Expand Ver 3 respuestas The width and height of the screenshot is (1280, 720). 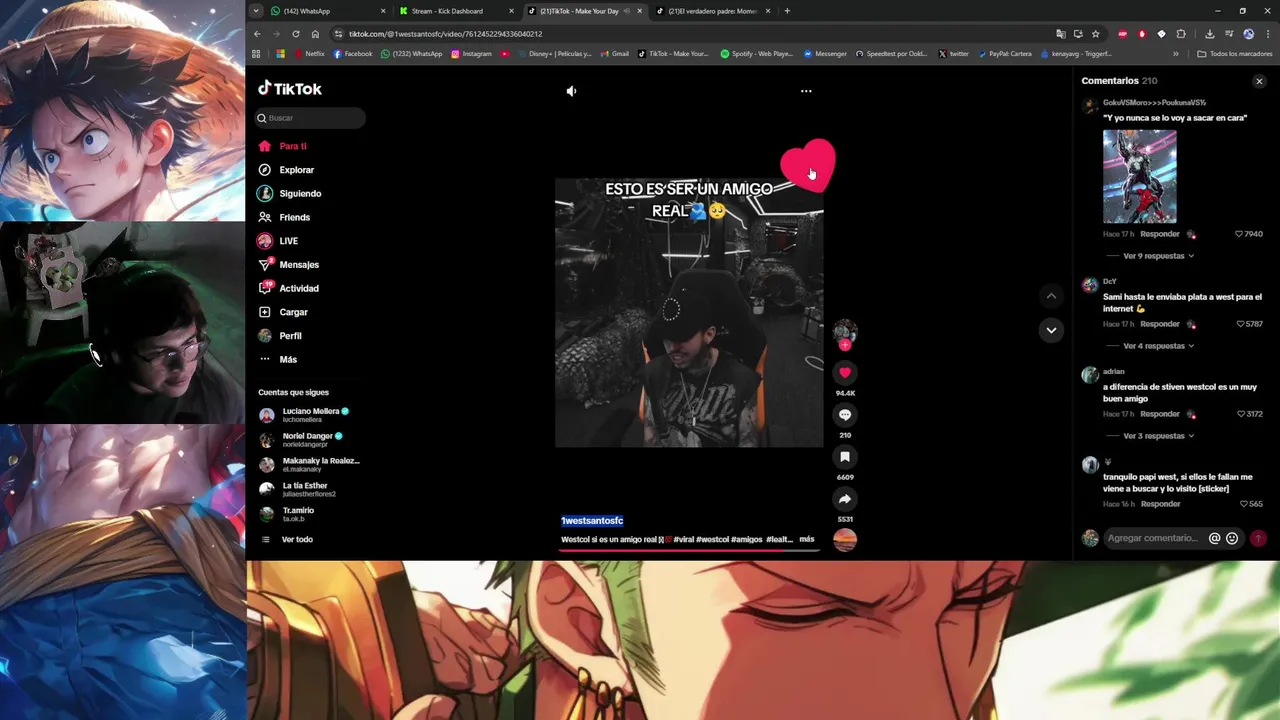pyautogui.click(x=1158, y=436)
